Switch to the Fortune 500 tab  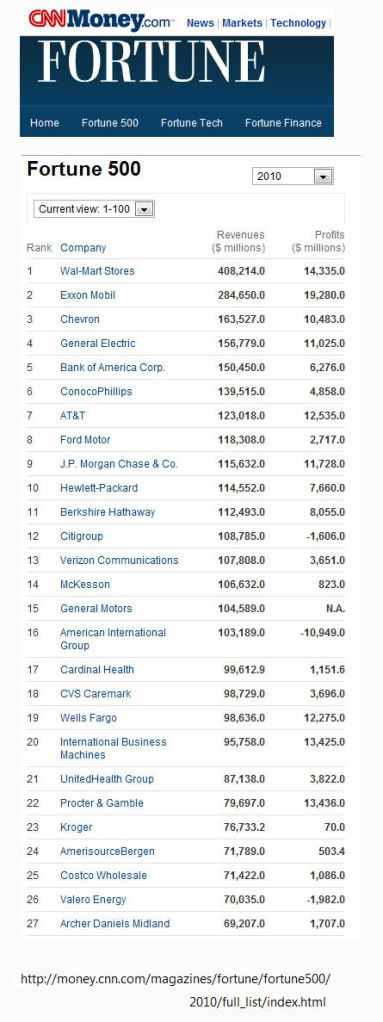[109, 123]
